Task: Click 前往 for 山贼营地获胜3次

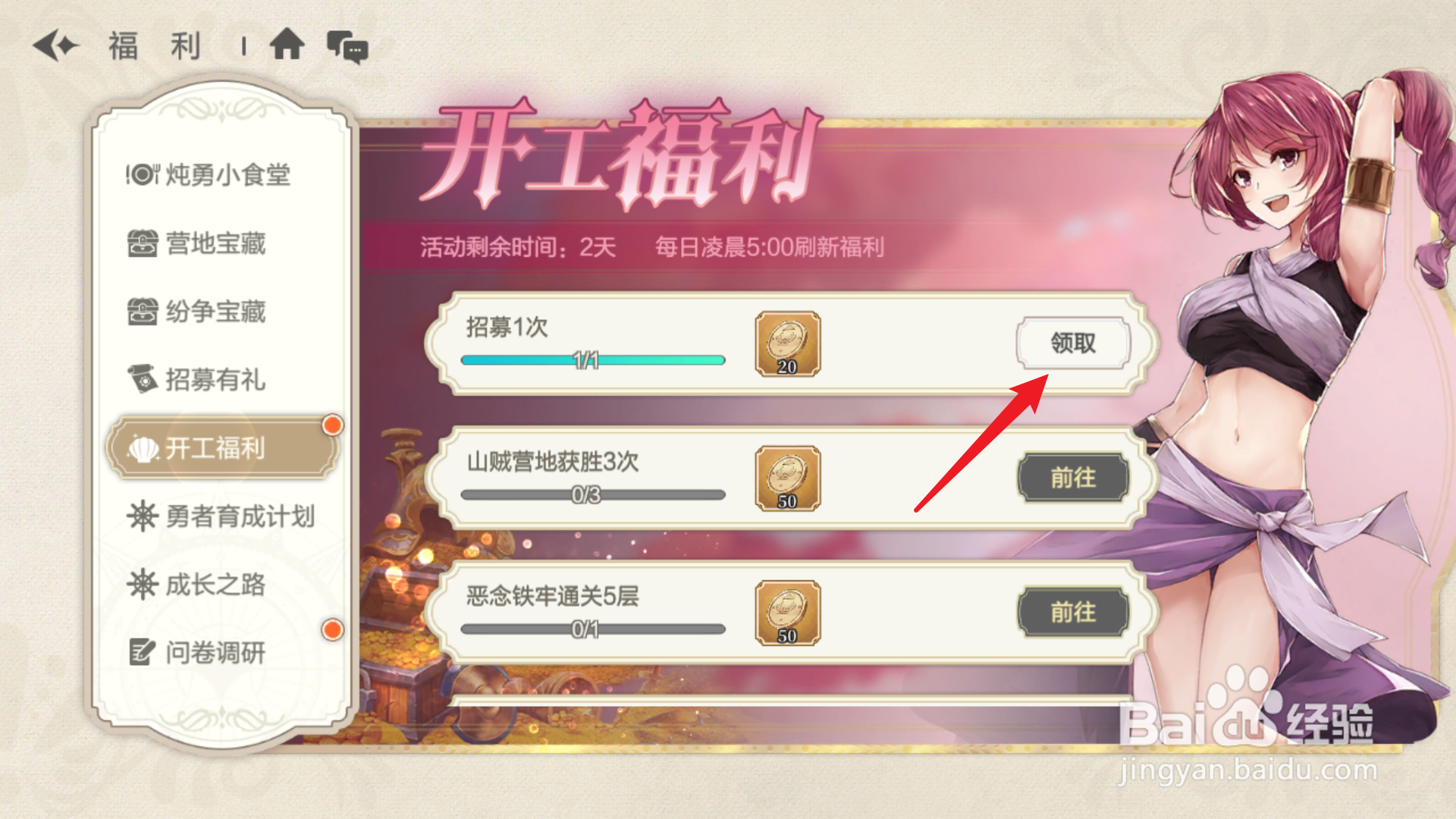Action: click(x=1073, y=478)
